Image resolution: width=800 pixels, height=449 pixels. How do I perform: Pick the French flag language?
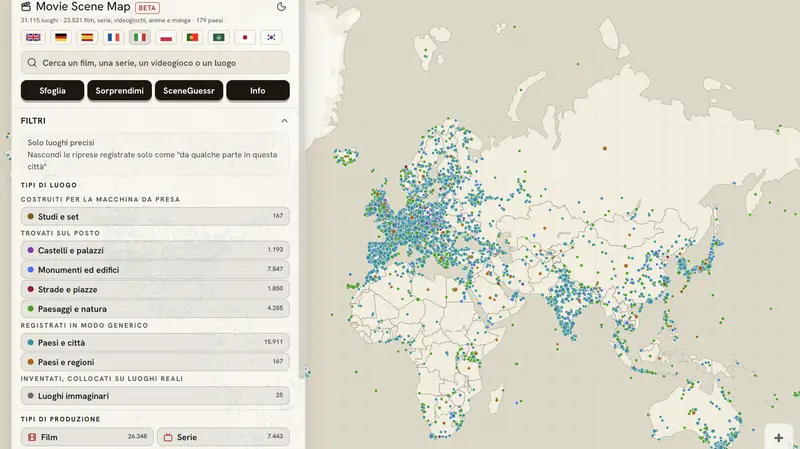click(113, 37)
